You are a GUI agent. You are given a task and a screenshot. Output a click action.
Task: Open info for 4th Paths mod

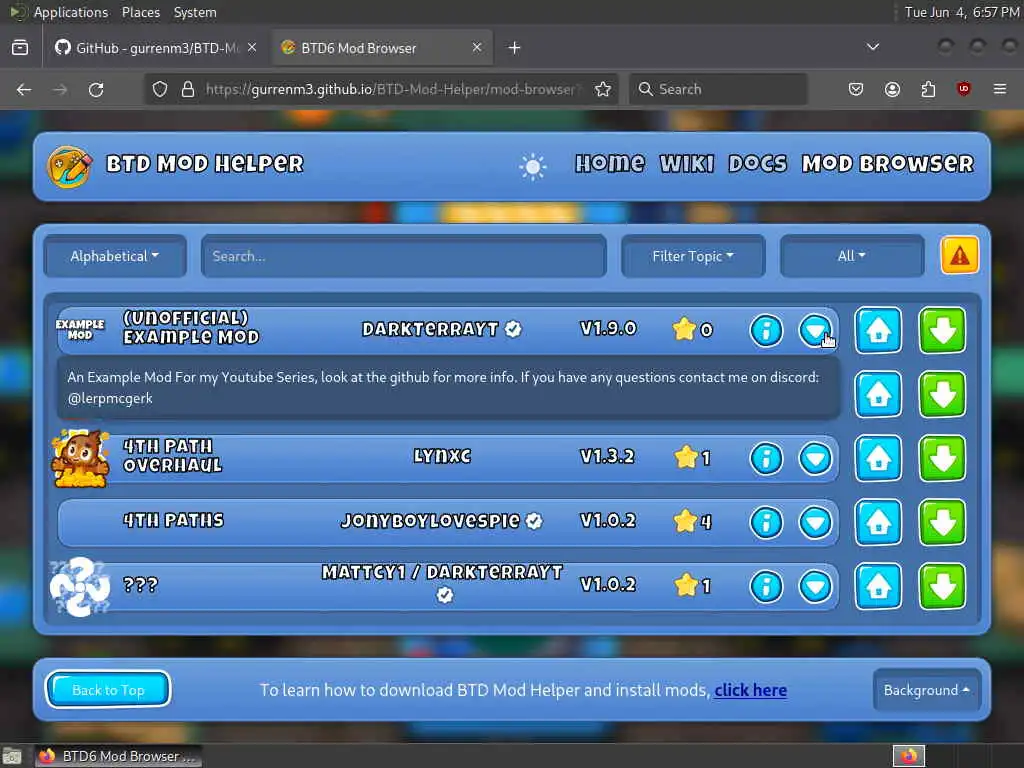pos(766,522)
